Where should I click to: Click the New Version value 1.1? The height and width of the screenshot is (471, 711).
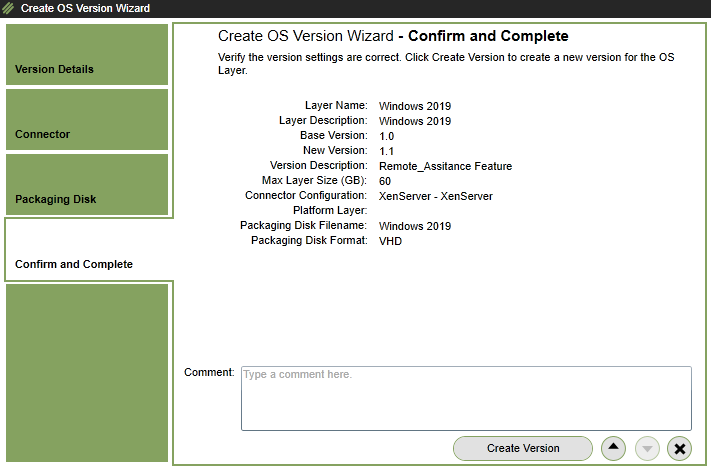[x=387, y=151]
